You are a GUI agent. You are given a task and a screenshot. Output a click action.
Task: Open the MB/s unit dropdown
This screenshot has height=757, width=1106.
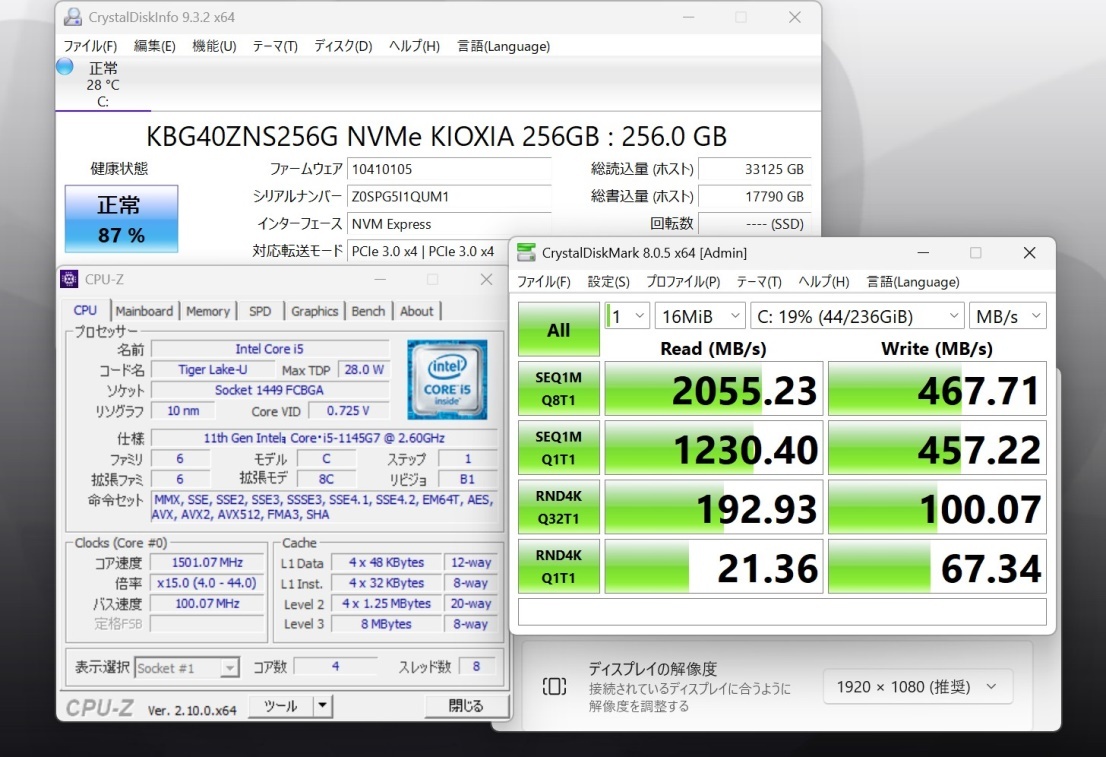coord(1008,316)
